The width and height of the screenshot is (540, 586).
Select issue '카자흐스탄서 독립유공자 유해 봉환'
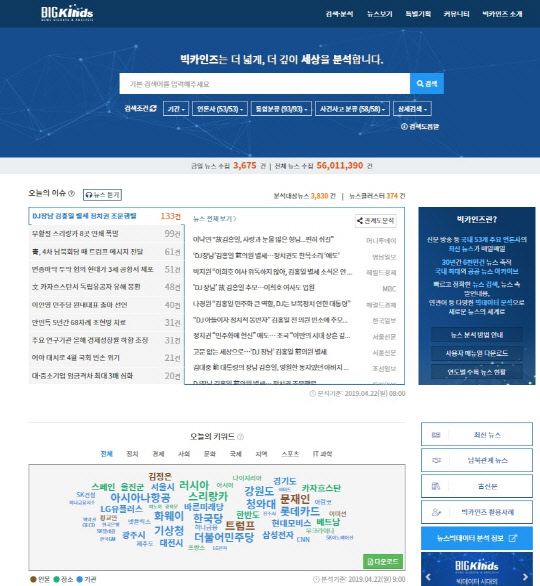pyautogui.click(x=107, y=287)
